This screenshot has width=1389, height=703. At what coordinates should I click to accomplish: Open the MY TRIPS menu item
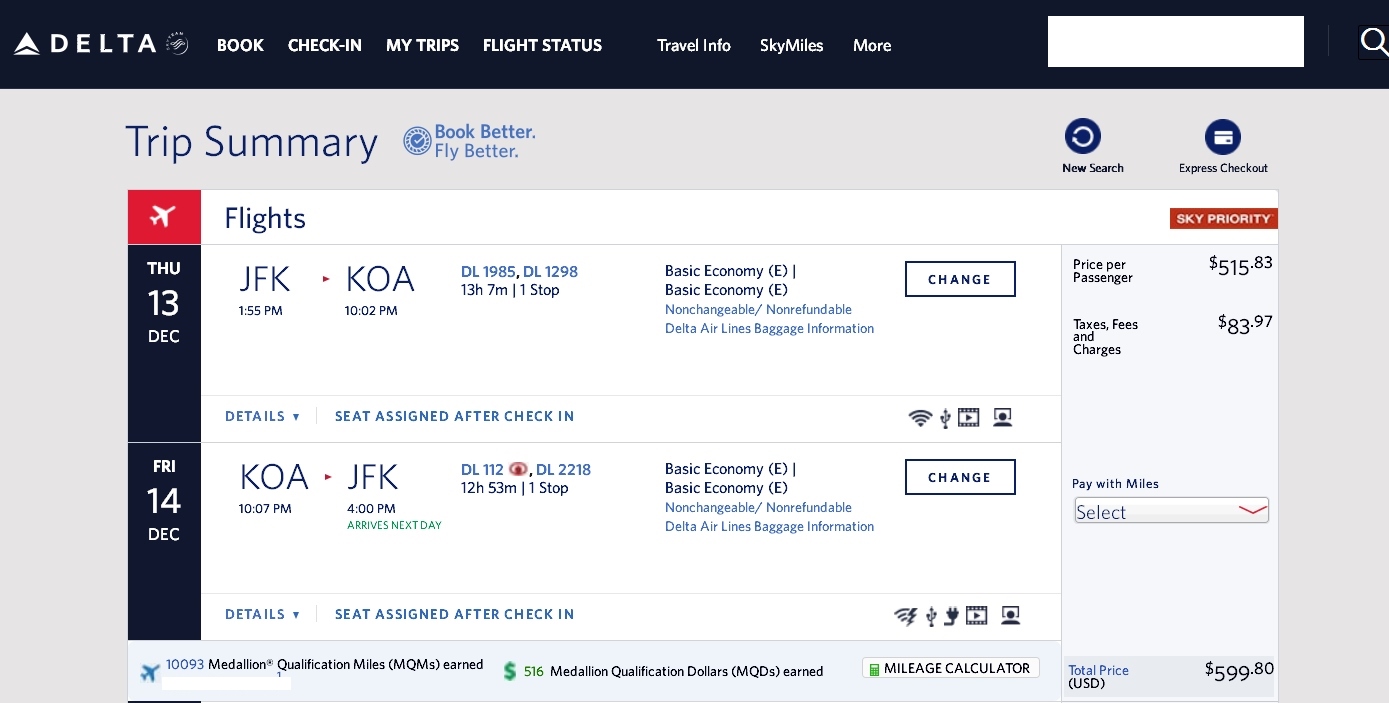pos(422,45)
